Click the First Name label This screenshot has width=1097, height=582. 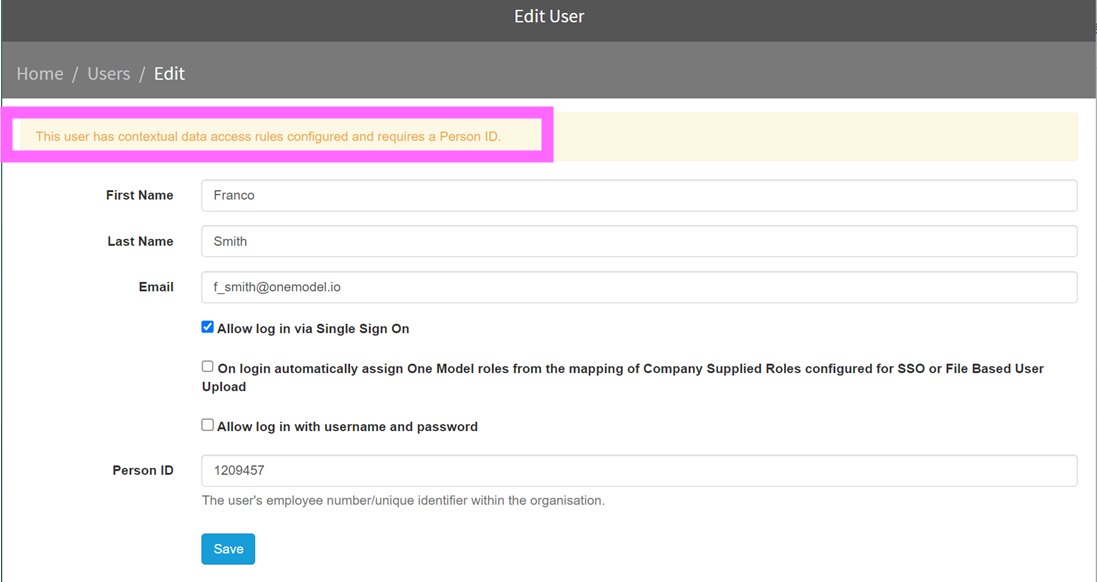[139, 195]
